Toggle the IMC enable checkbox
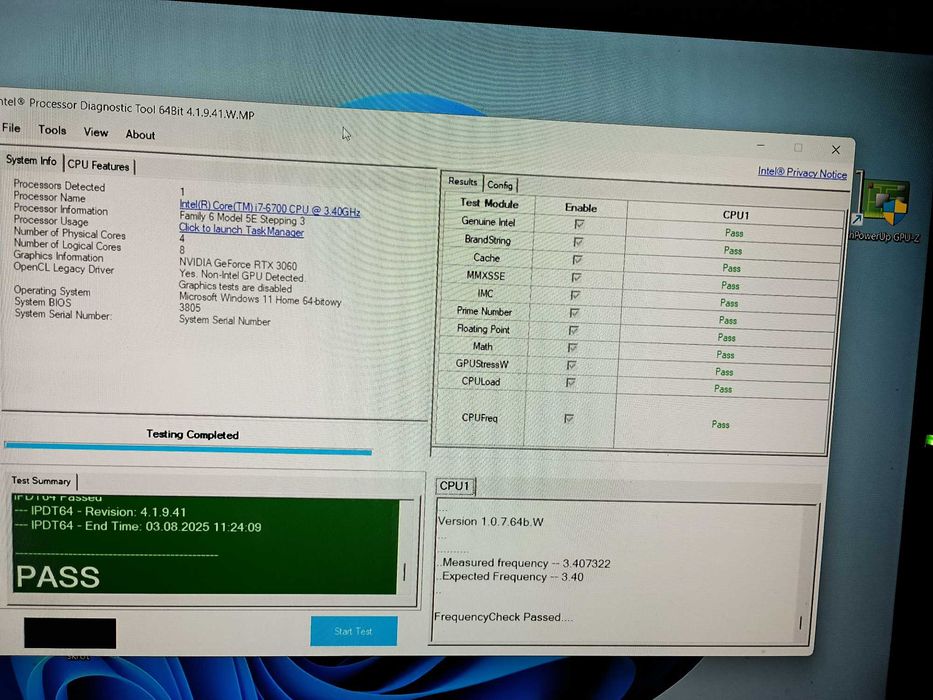 pyautogui.click(x=575, y=295)
